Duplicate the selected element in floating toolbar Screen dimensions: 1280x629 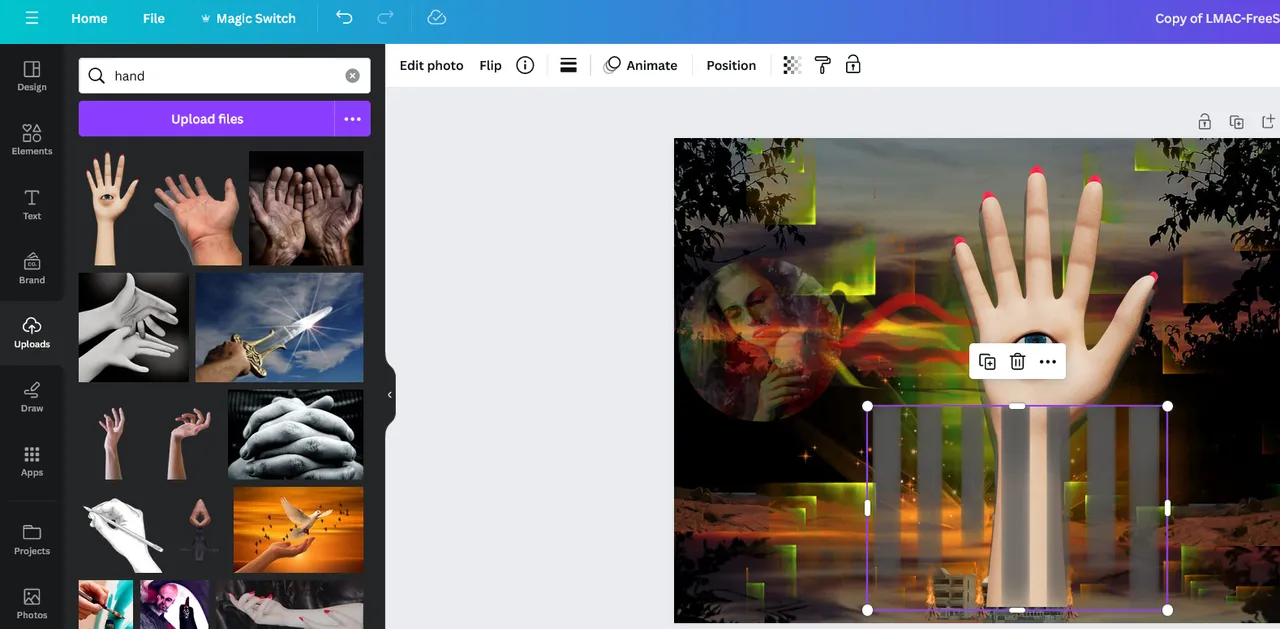pyautogui.click(x=987, y=362)
